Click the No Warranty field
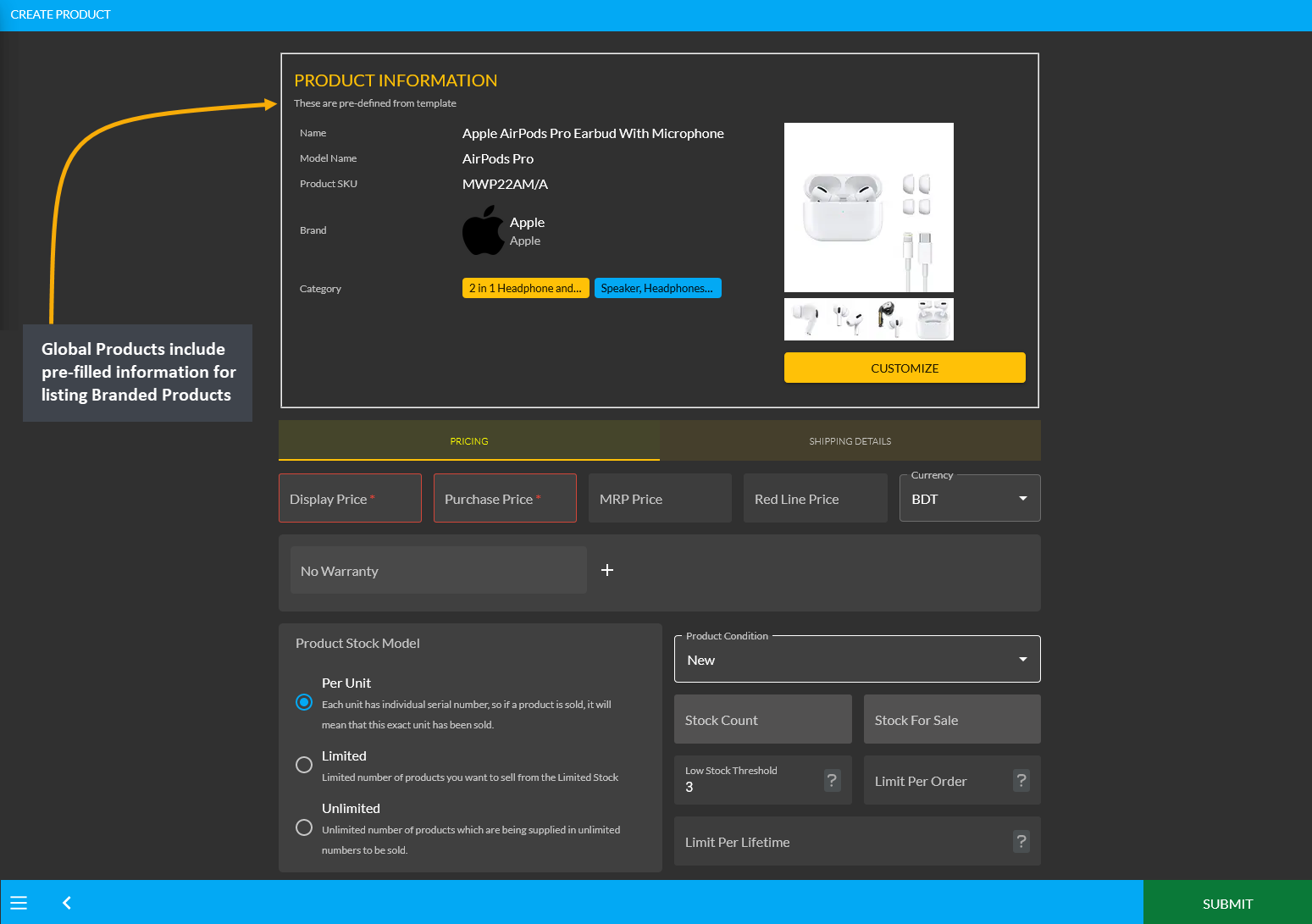The width and height of the screenshot is (1312, 924). pyautogui.click(x=438, y=570)
